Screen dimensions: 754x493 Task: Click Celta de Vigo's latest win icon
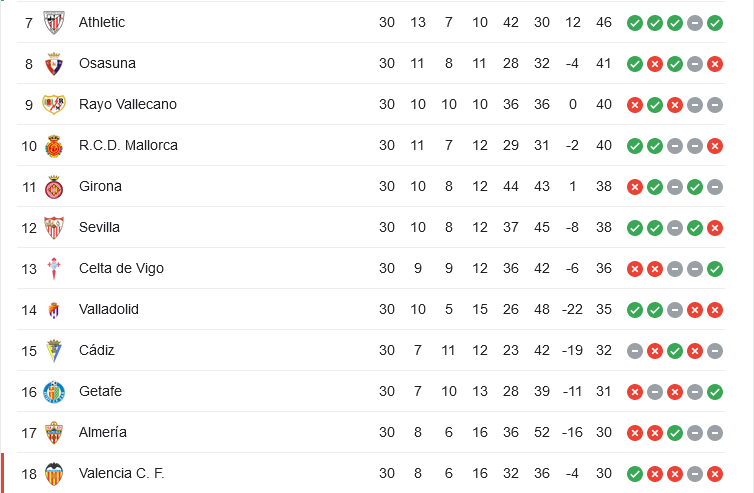(715, 268)
